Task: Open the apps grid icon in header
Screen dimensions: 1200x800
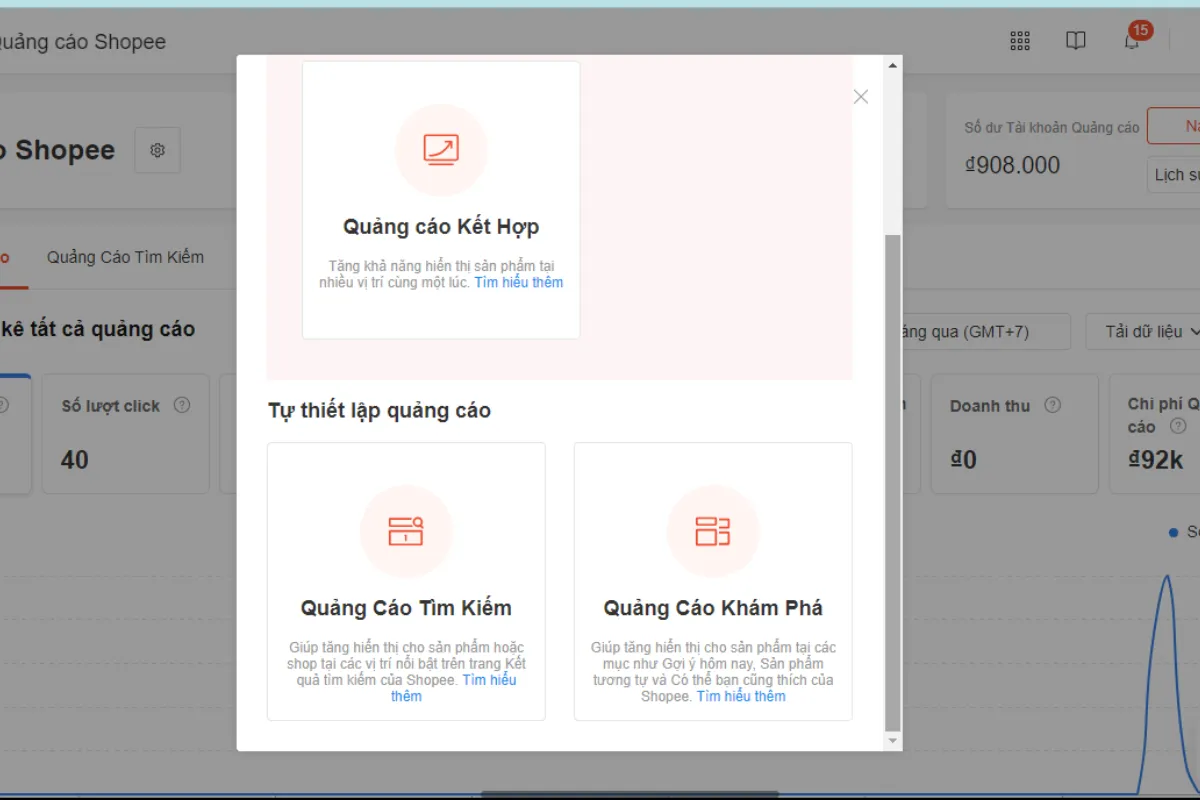Action: (x=1020, y=41)
